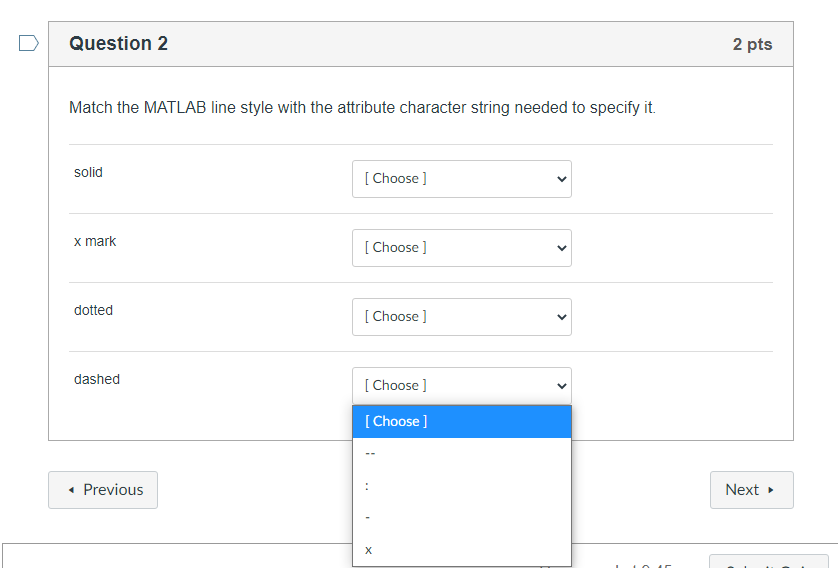
Task: Click the Match the MATLAB line style instruction text
Action: [x=362, y=108]
